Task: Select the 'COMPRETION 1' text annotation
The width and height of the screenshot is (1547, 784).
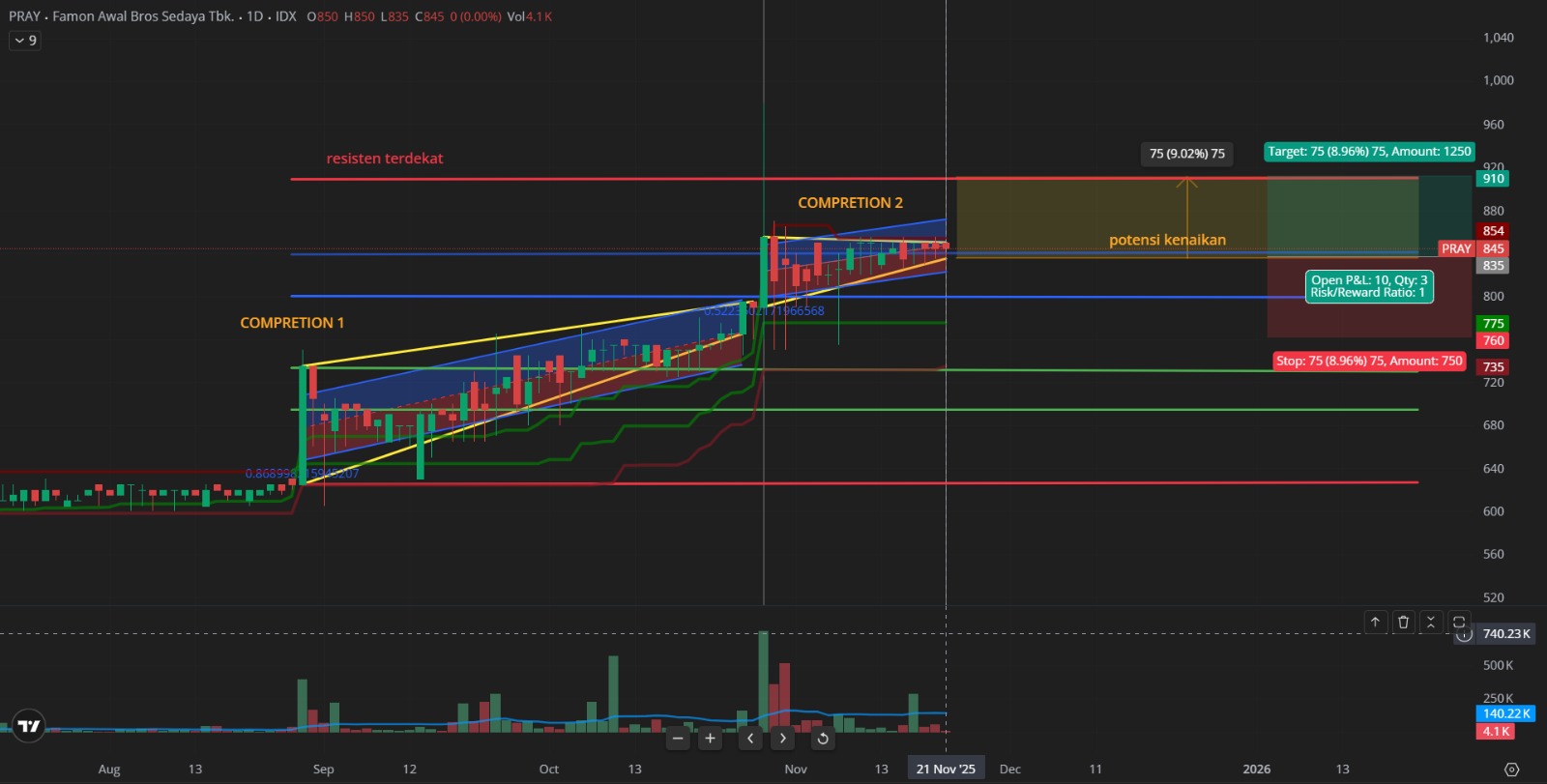Action: [x=292, y=323]
